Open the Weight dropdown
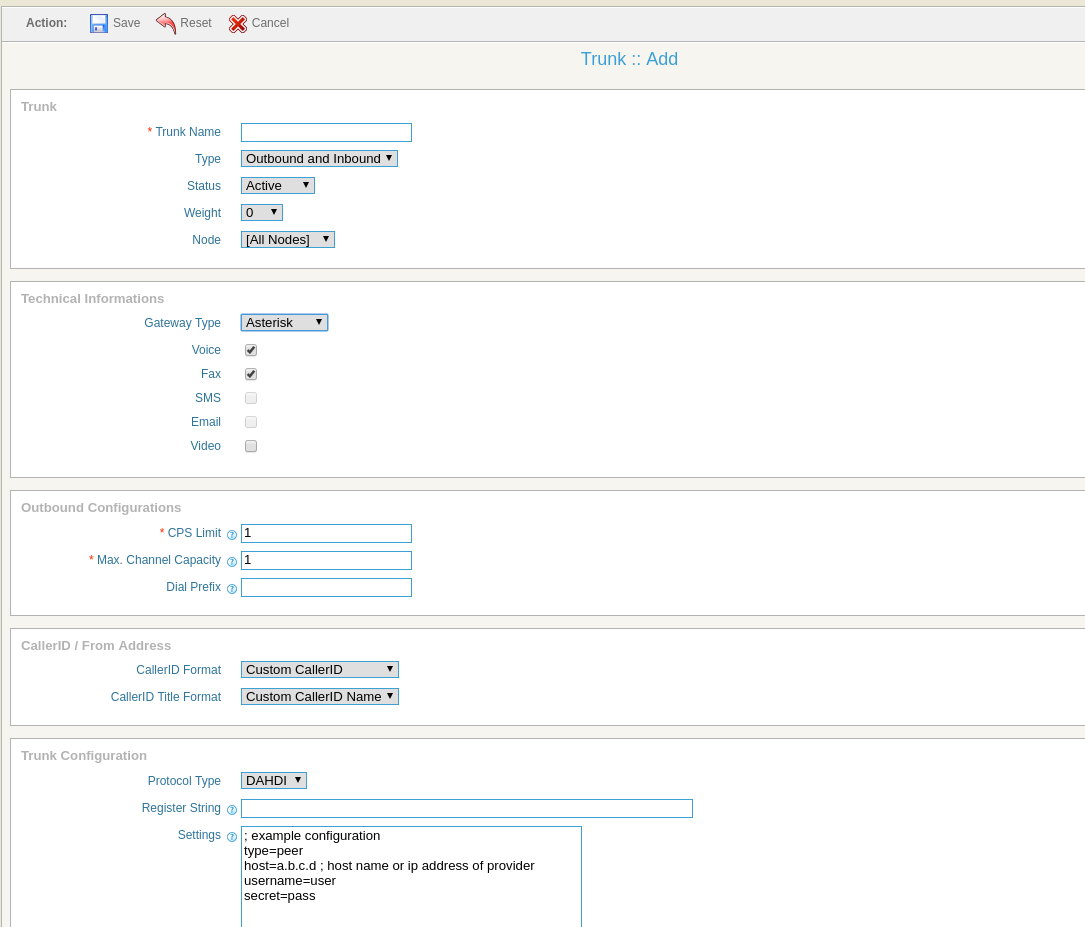1085x927 pixels. point(262,212)
